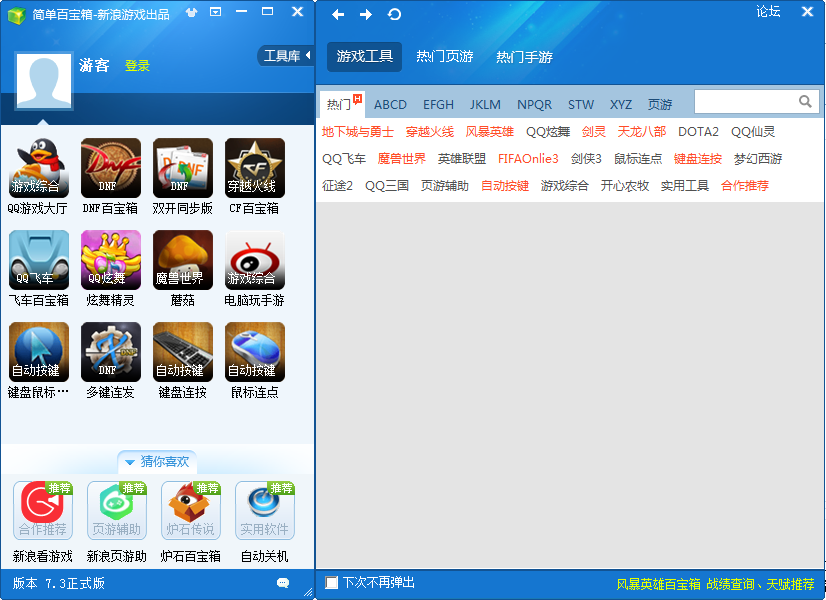Viewport: 826px width, 600px height.
Task: Launch DNF百宝箱 tool
Action: click(x=111, y=168)
